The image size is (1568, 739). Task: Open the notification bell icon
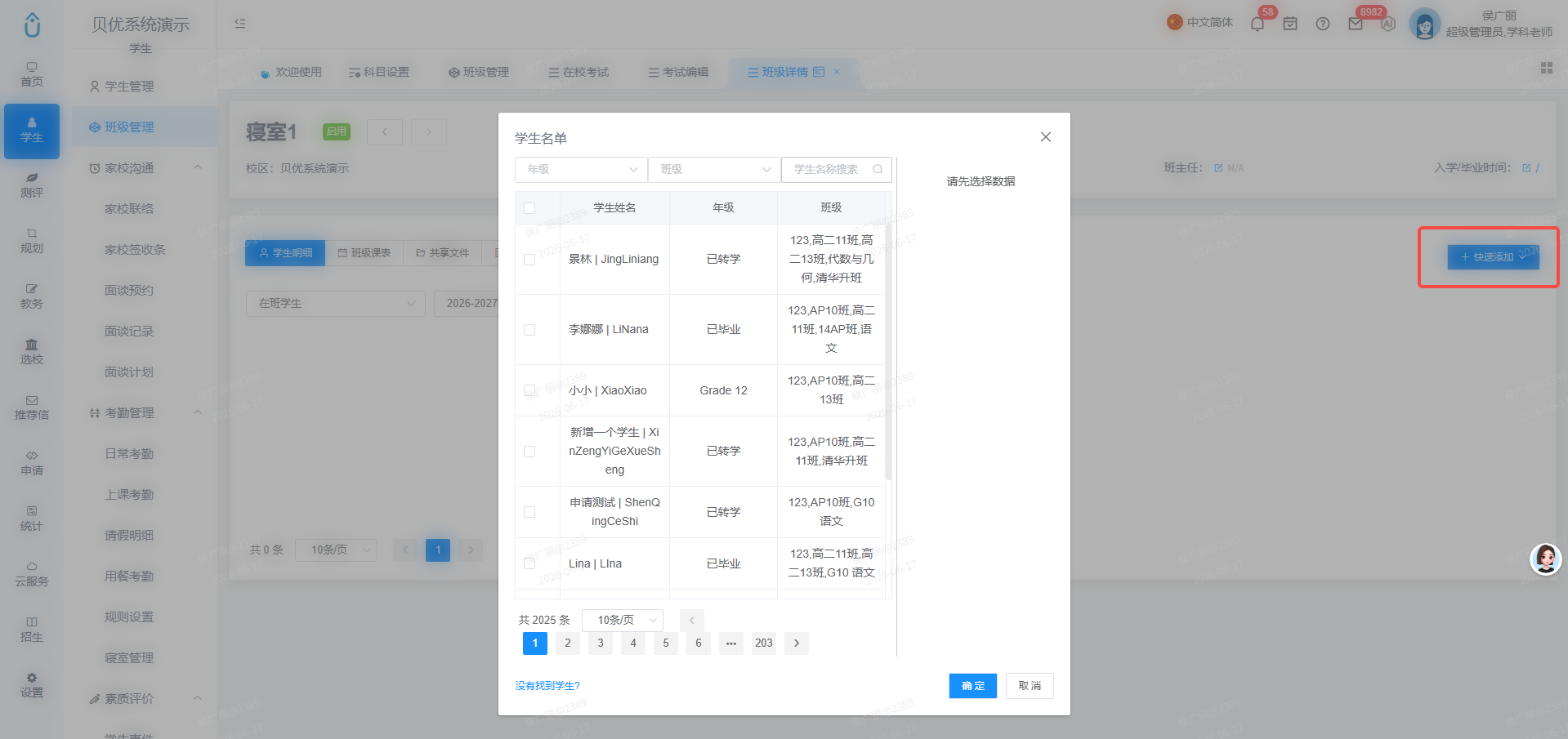1257,24
